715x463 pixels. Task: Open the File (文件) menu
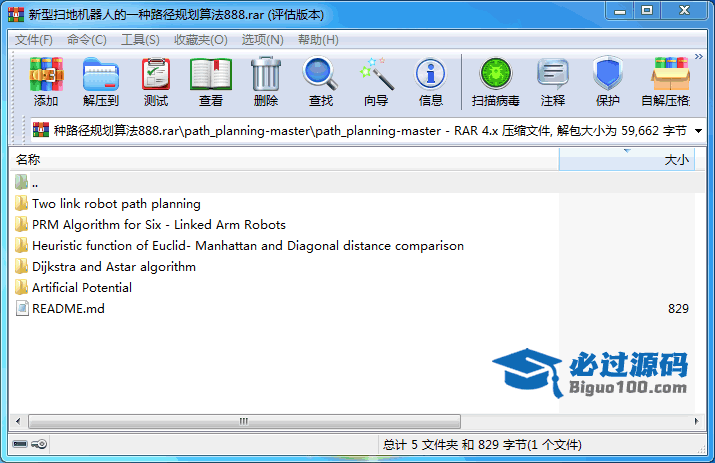(34, 40)
